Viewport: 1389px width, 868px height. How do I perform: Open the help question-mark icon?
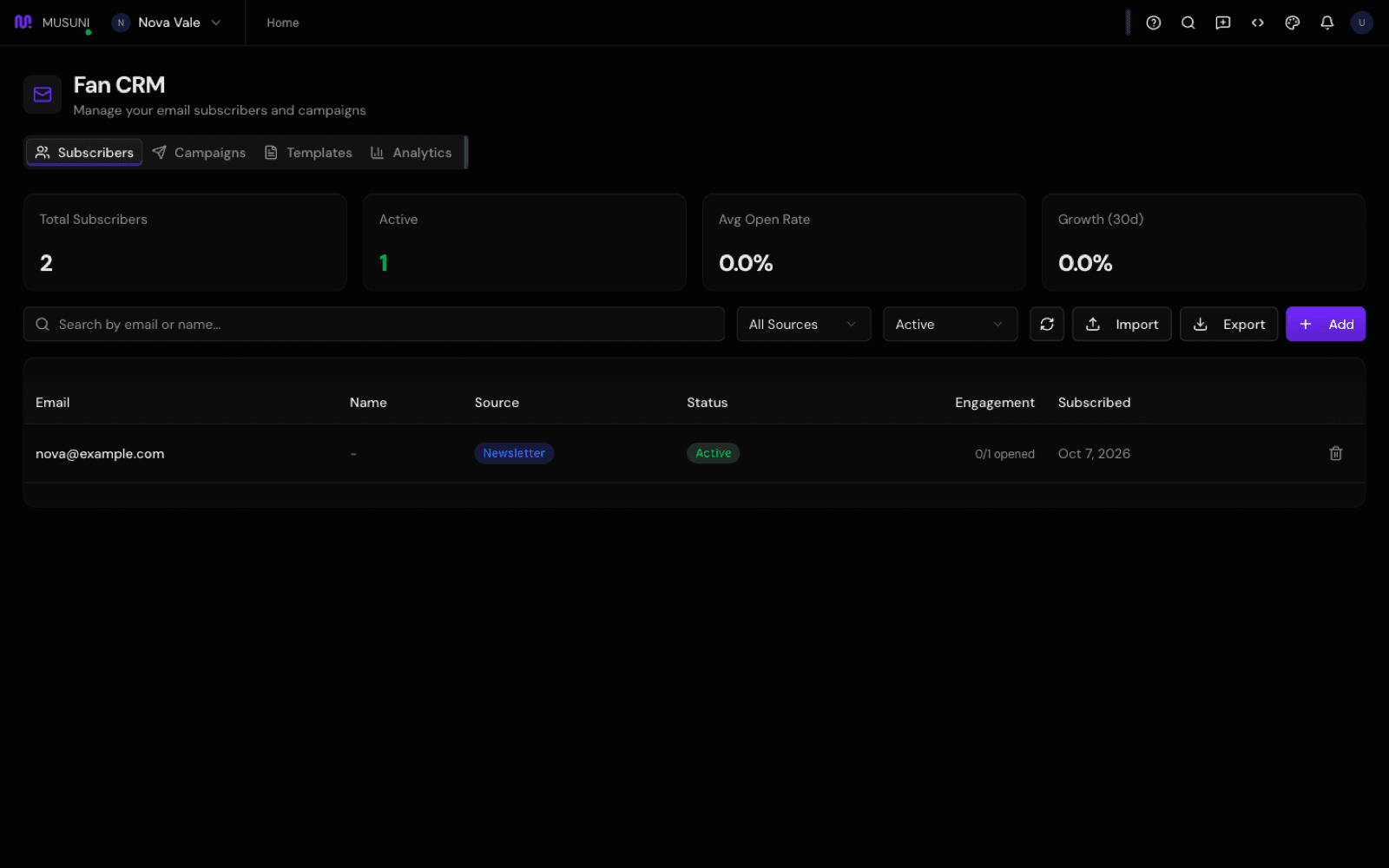pos(1154,23)
